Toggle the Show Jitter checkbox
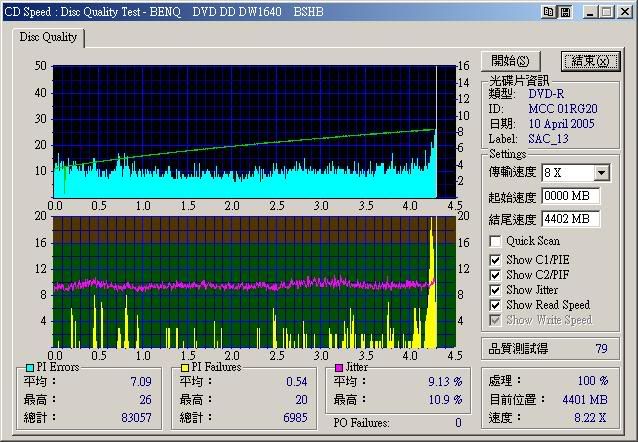This screenshot has width=638, height=442. tap(495, 290)
